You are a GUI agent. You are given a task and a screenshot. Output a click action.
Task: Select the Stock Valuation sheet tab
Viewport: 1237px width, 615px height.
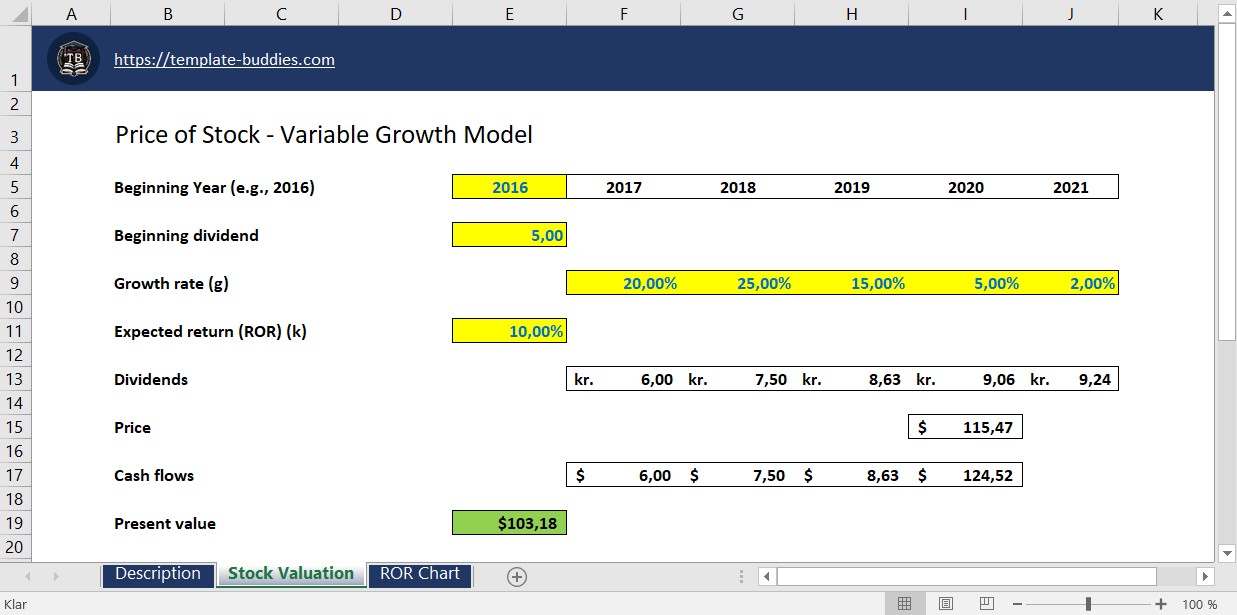click(x=290, y=574)
